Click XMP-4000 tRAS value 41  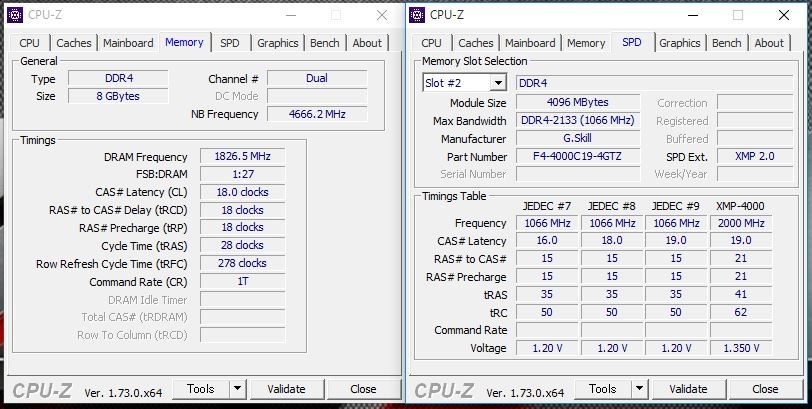[741, 295]
